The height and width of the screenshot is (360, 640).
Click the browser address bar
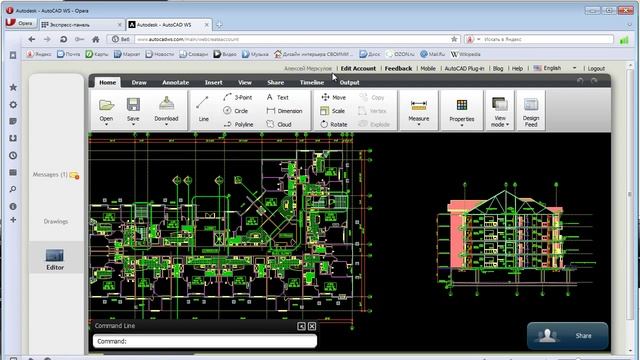(293, 39)
